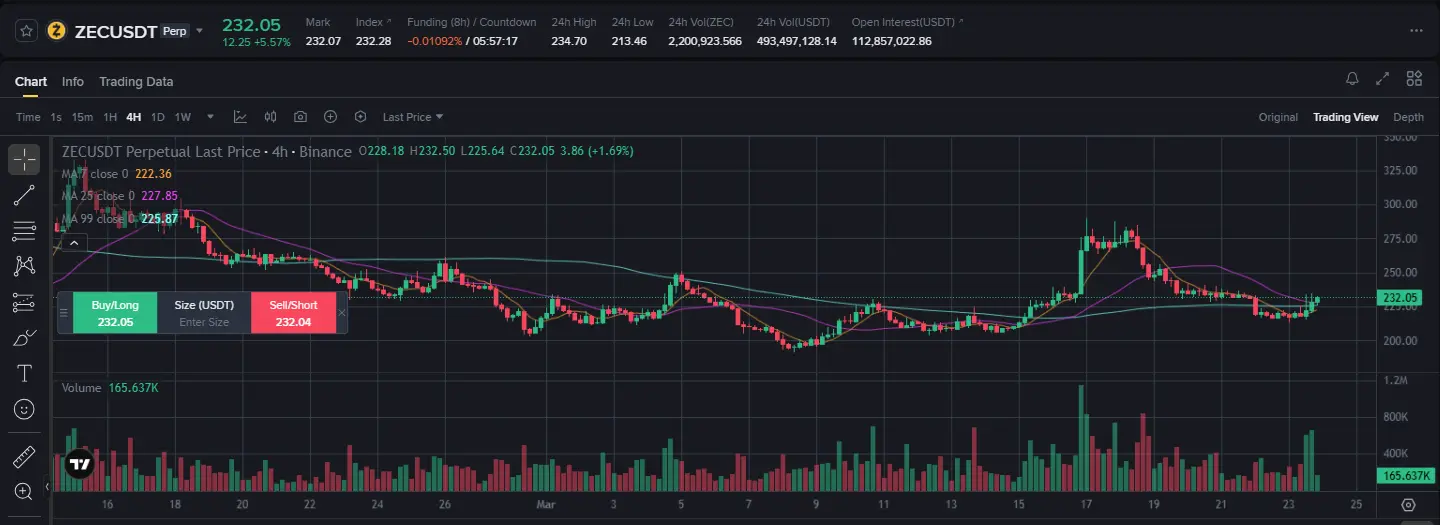Click the MA 99 close indicator legend
Viewport: 1440px width, 525px height.
[x=120, y=218]
